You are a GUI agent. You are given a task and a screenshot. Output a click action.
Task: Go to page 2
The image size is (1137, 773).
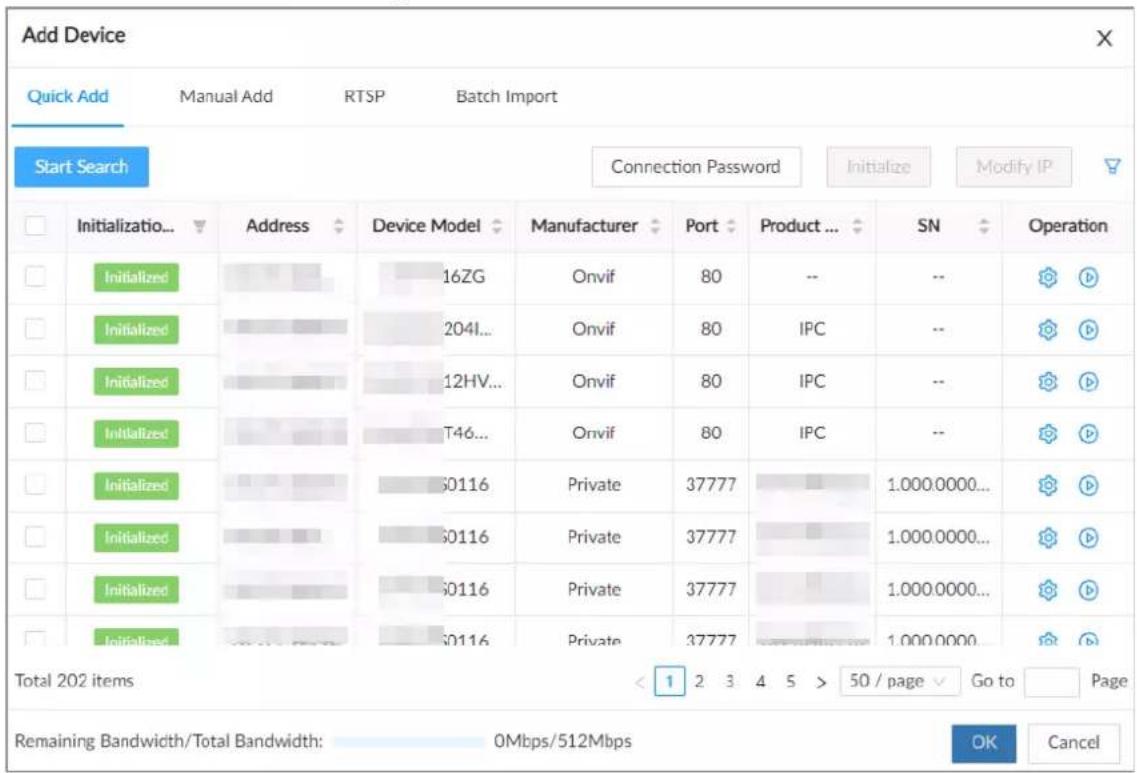[699, 682]
